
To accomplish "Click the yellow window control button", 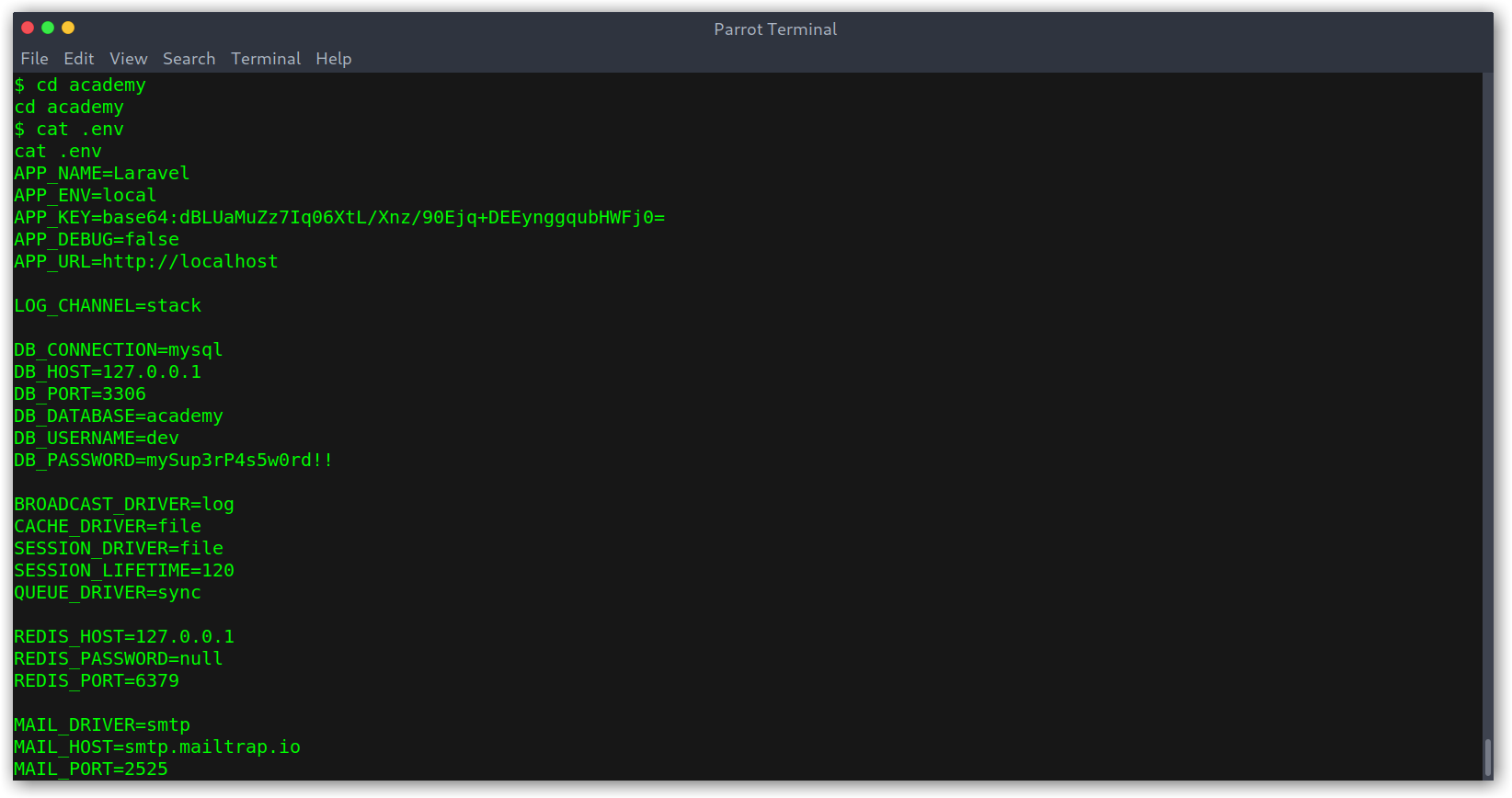I will click(68, 28).
